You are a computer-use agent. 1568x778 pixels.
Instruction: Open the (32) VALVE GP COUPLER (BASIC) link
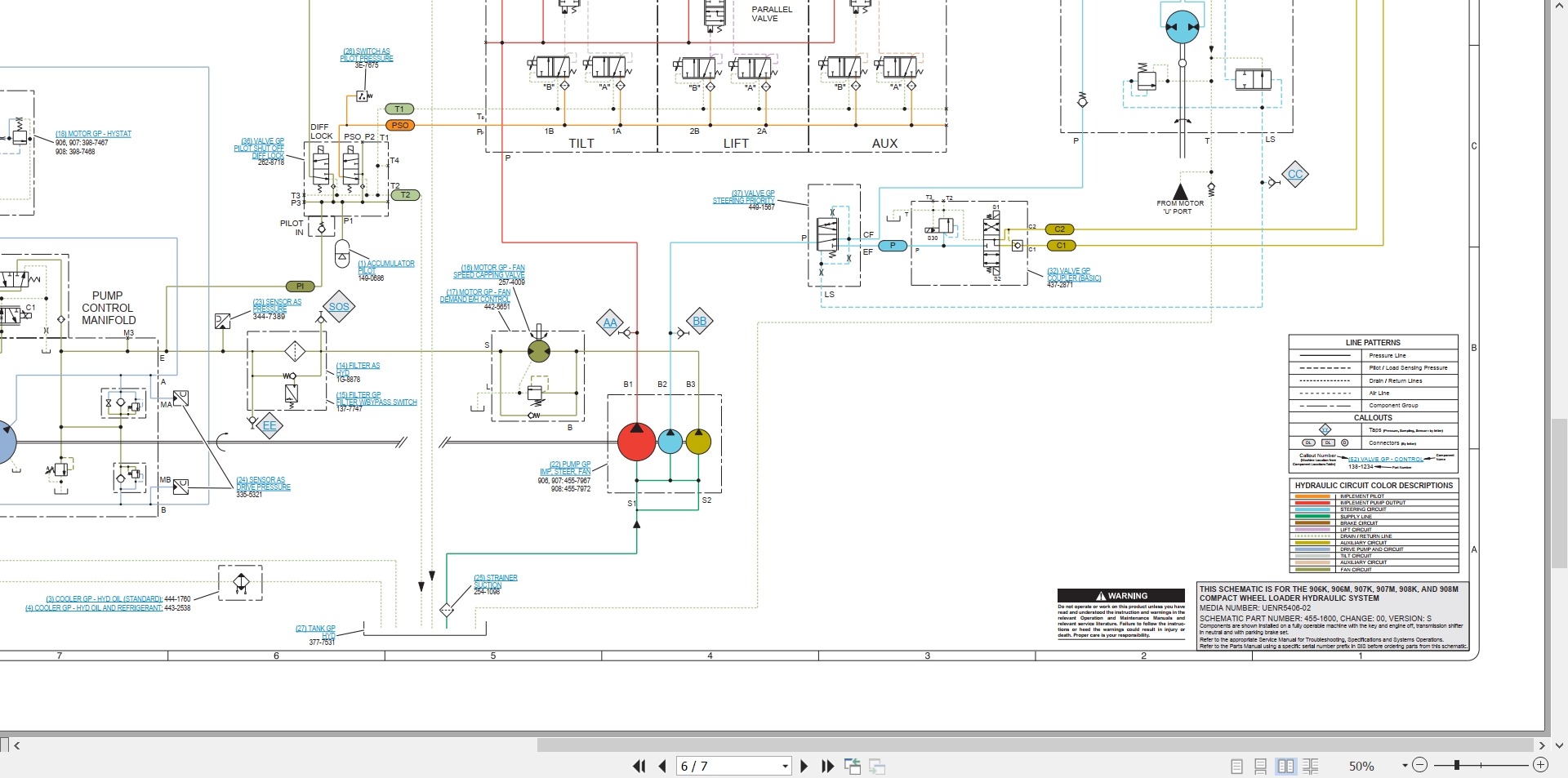1074,274
